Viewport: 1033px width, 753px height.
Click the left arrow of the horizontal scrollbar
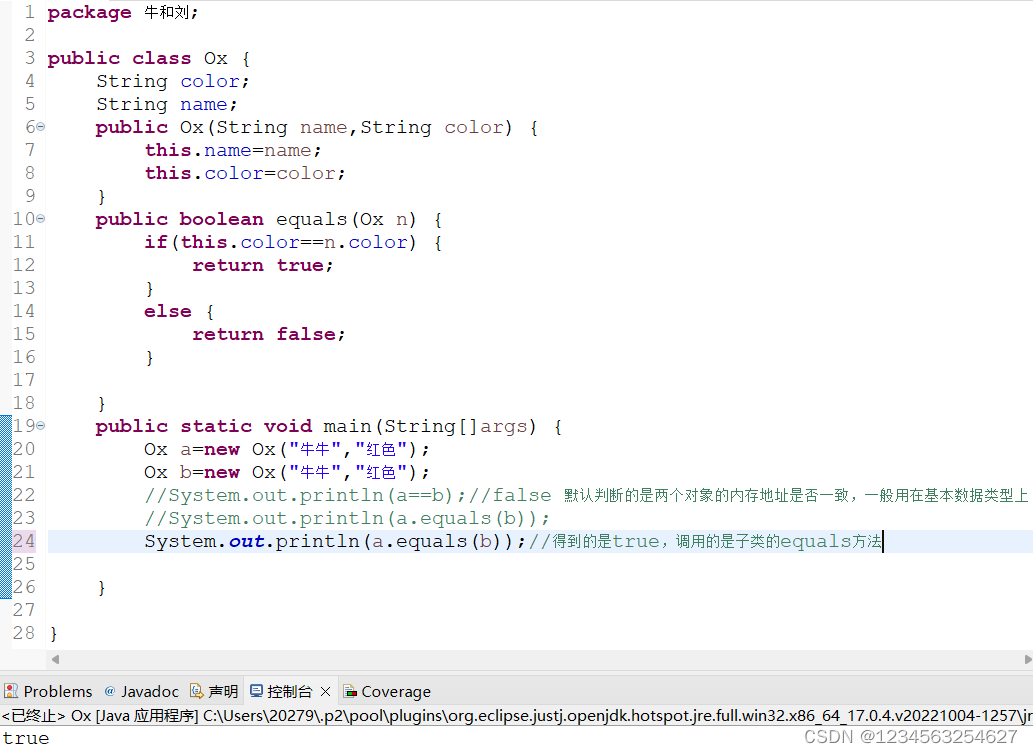click(55, 659)
